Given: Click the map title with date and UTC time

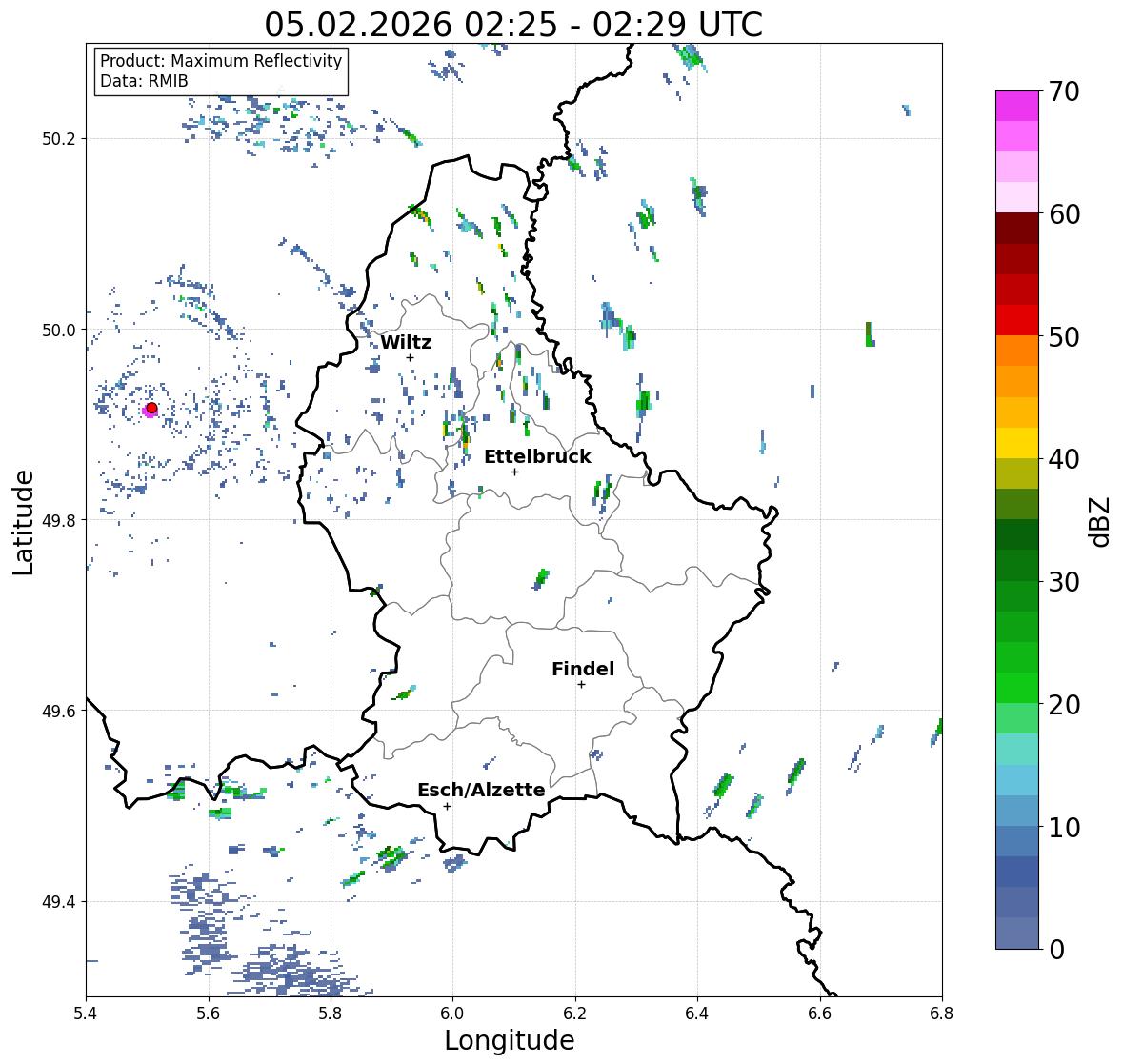Looking at the screenshot, I should [x=513, y=25].
